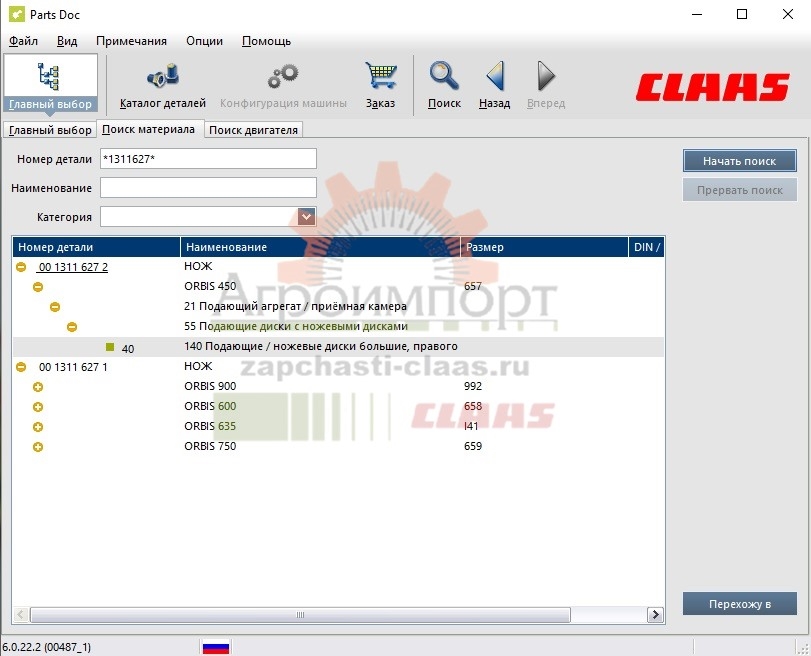Click the Конфигурация машины gears icon
Image resolution: width=811 pixels, height=656 pixels.
283,76
